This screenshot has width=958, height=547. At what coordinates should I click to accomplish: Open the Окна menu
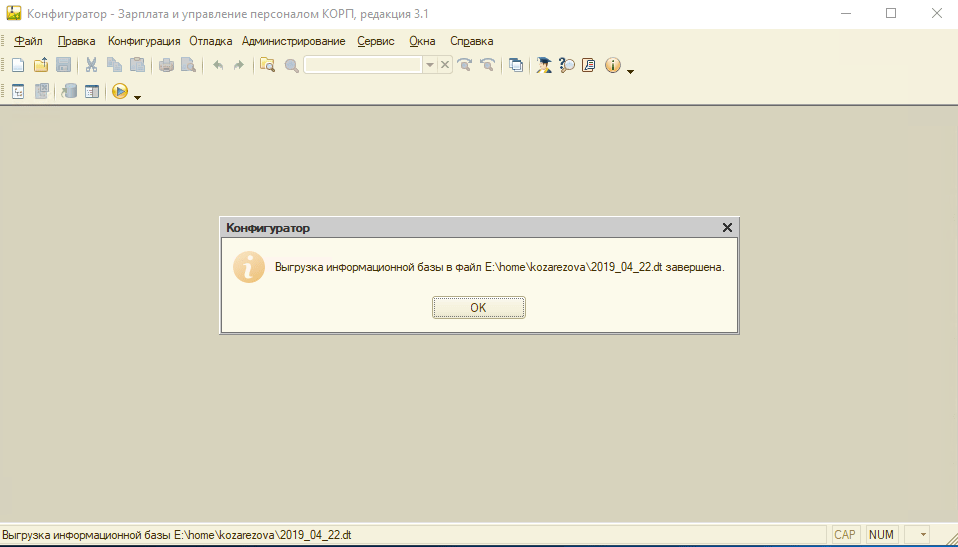coord(422,41)
